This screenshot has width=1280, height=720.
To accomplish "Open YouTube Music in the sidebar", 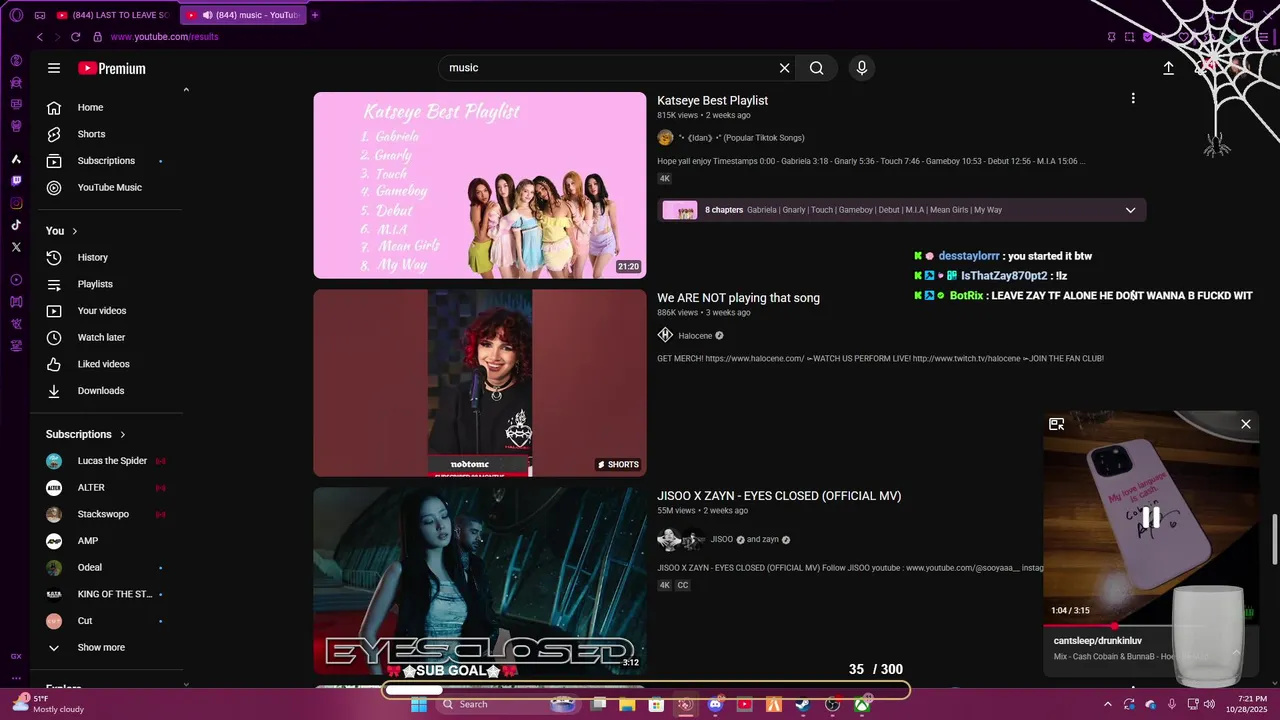I will [x=110, y=187].
